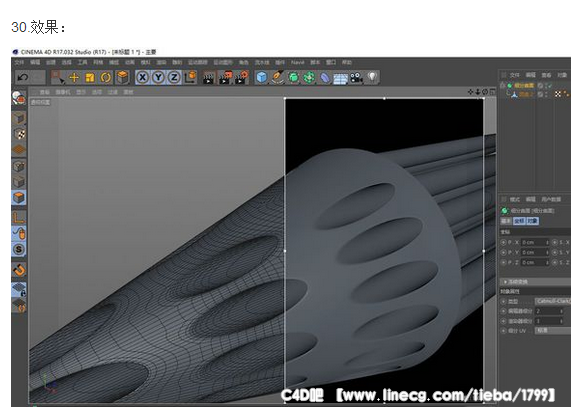
Task: Open the 摄像机 viewport menu
Action: (x=63, y=92)
